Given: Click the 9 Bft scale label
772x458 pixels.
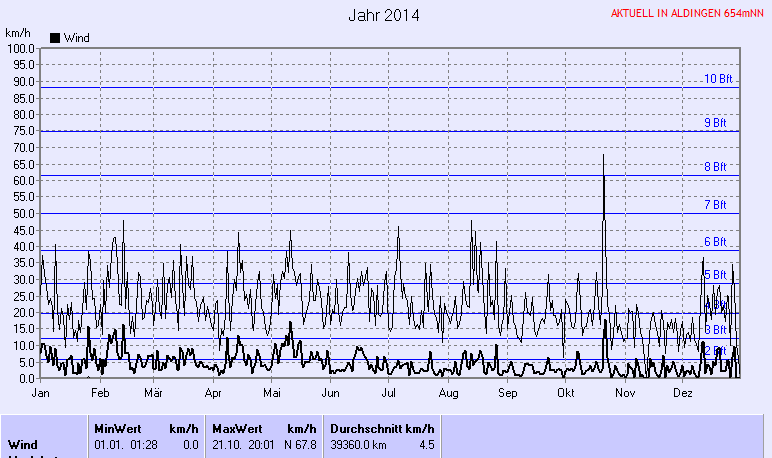Looking at the screenshot, I should coord(715,123).
